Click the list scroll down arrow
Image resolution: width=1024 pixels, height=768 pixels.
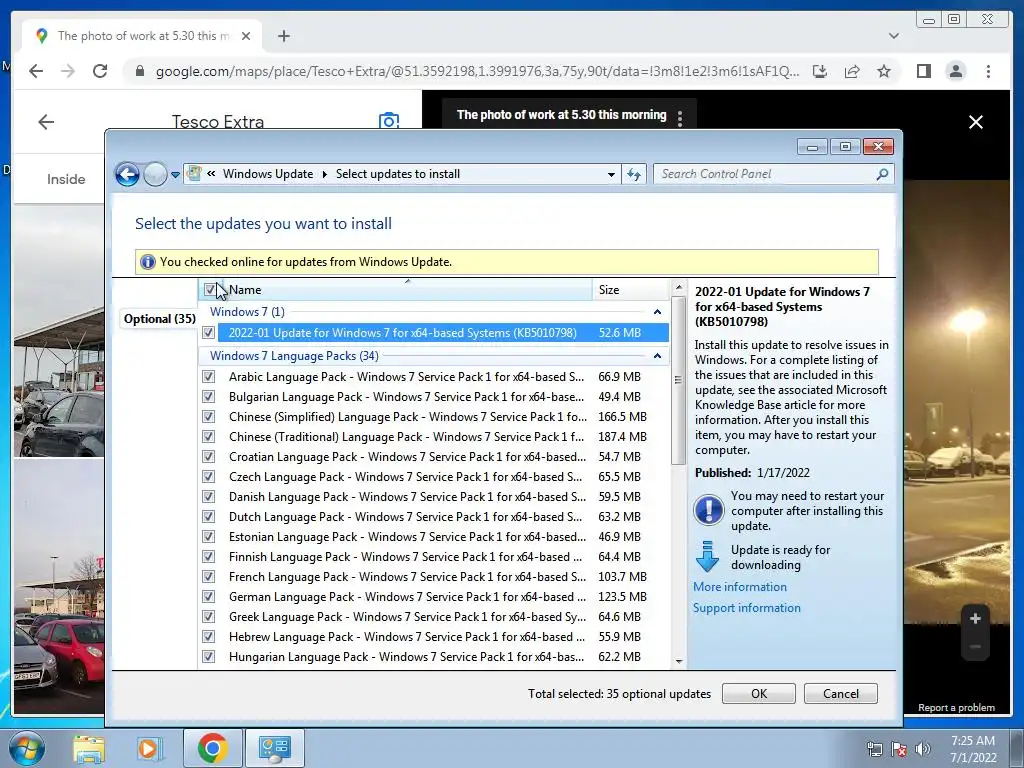coord(679,662)
